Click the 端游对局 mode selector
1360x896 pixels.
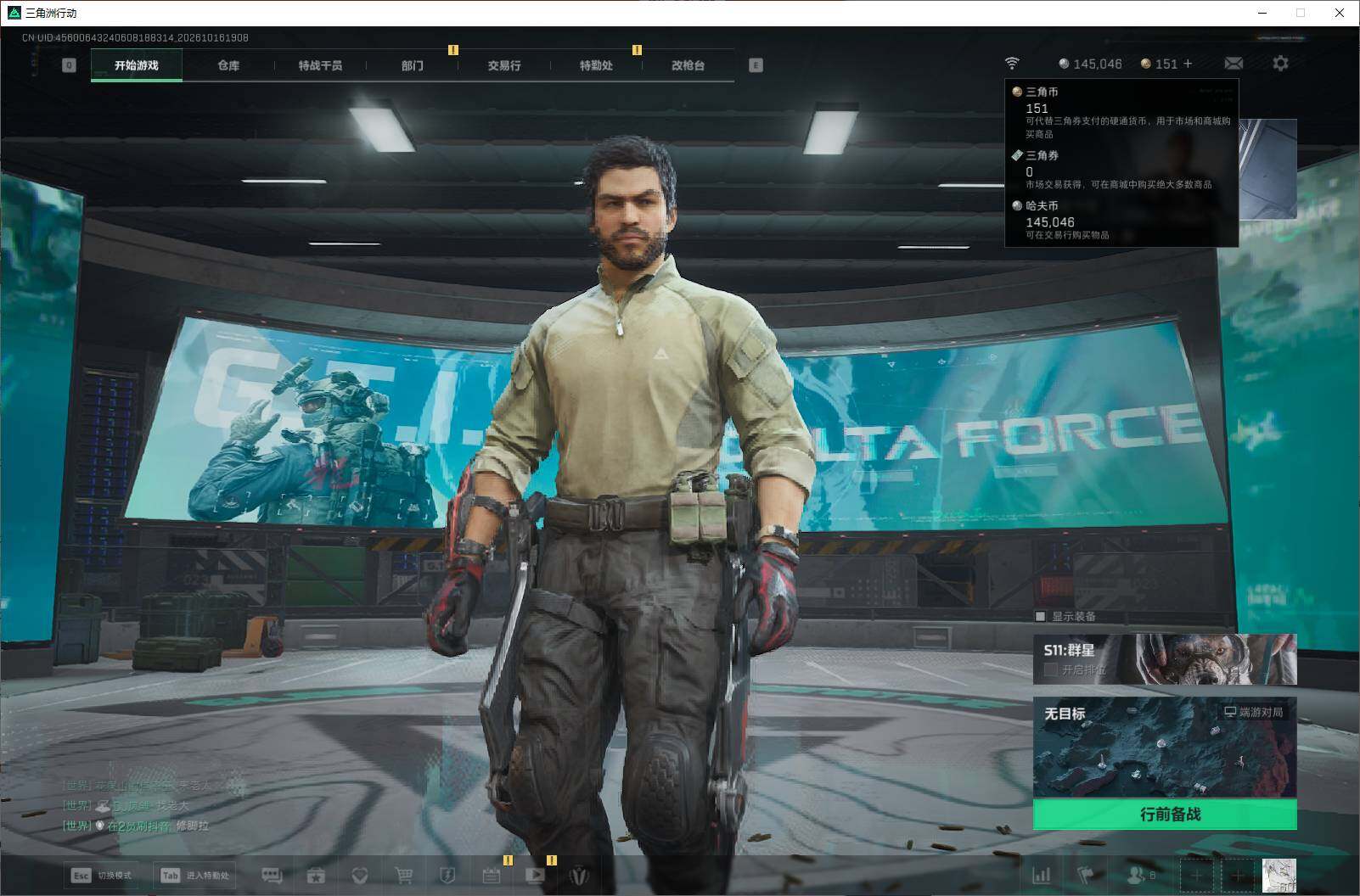(x=1253, y=712)
